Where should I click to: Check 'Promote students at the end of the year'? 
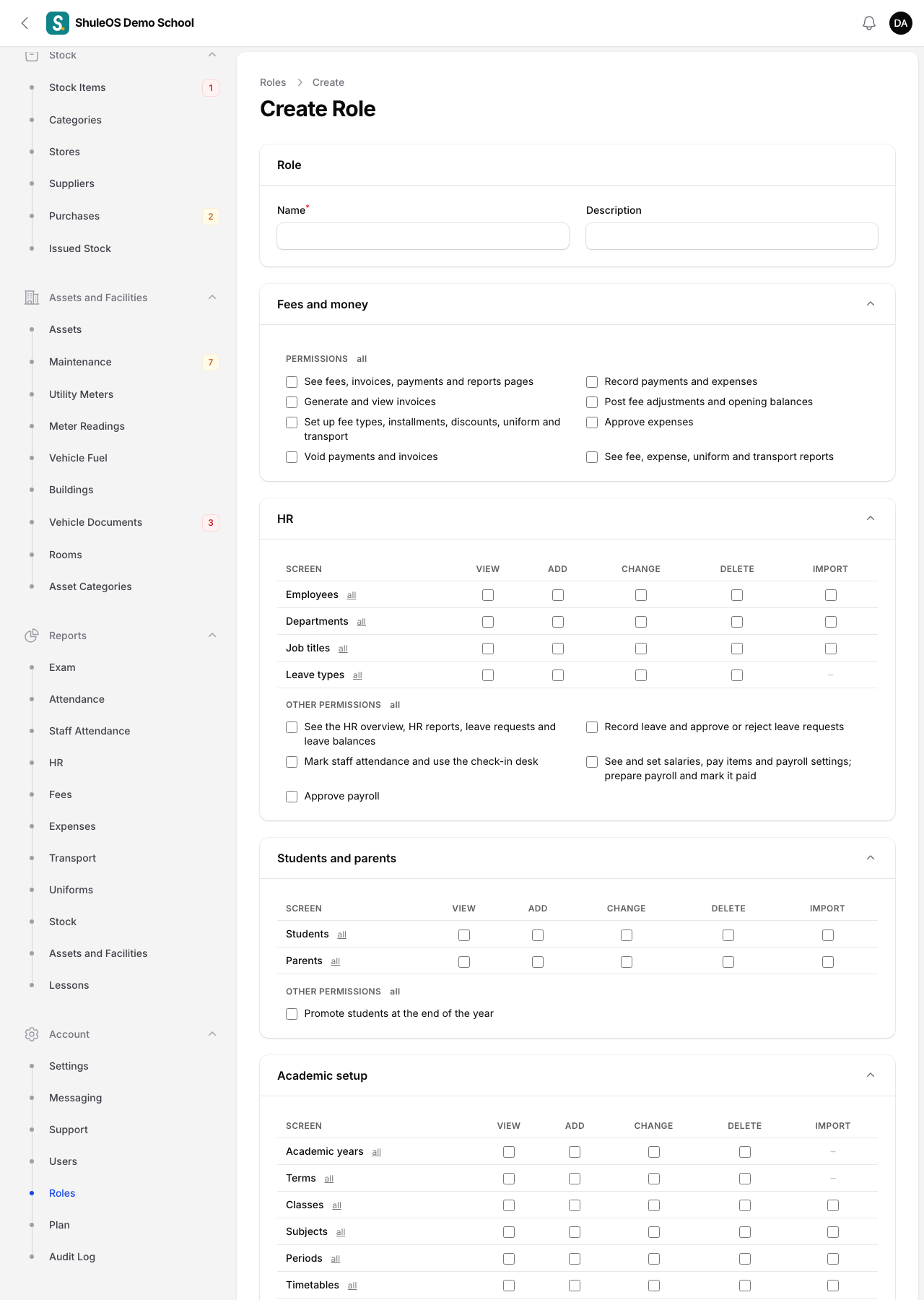click(x=292, y=1014)
